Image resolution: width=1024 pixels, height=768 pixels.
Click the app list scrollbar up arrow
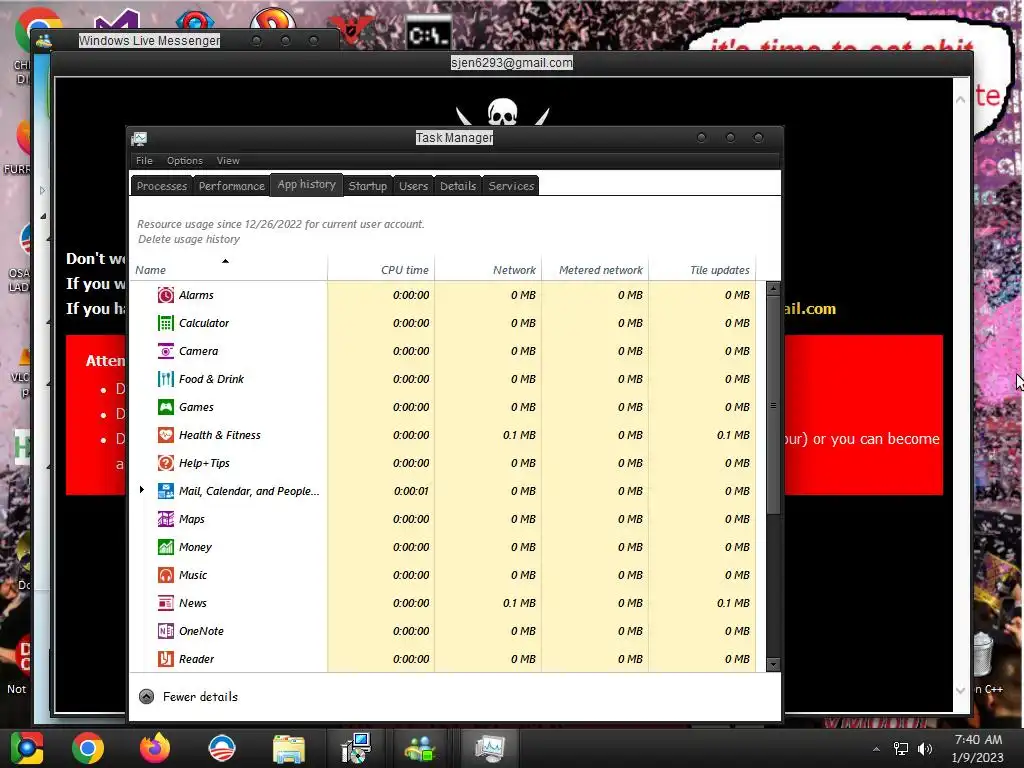[773, 288]
